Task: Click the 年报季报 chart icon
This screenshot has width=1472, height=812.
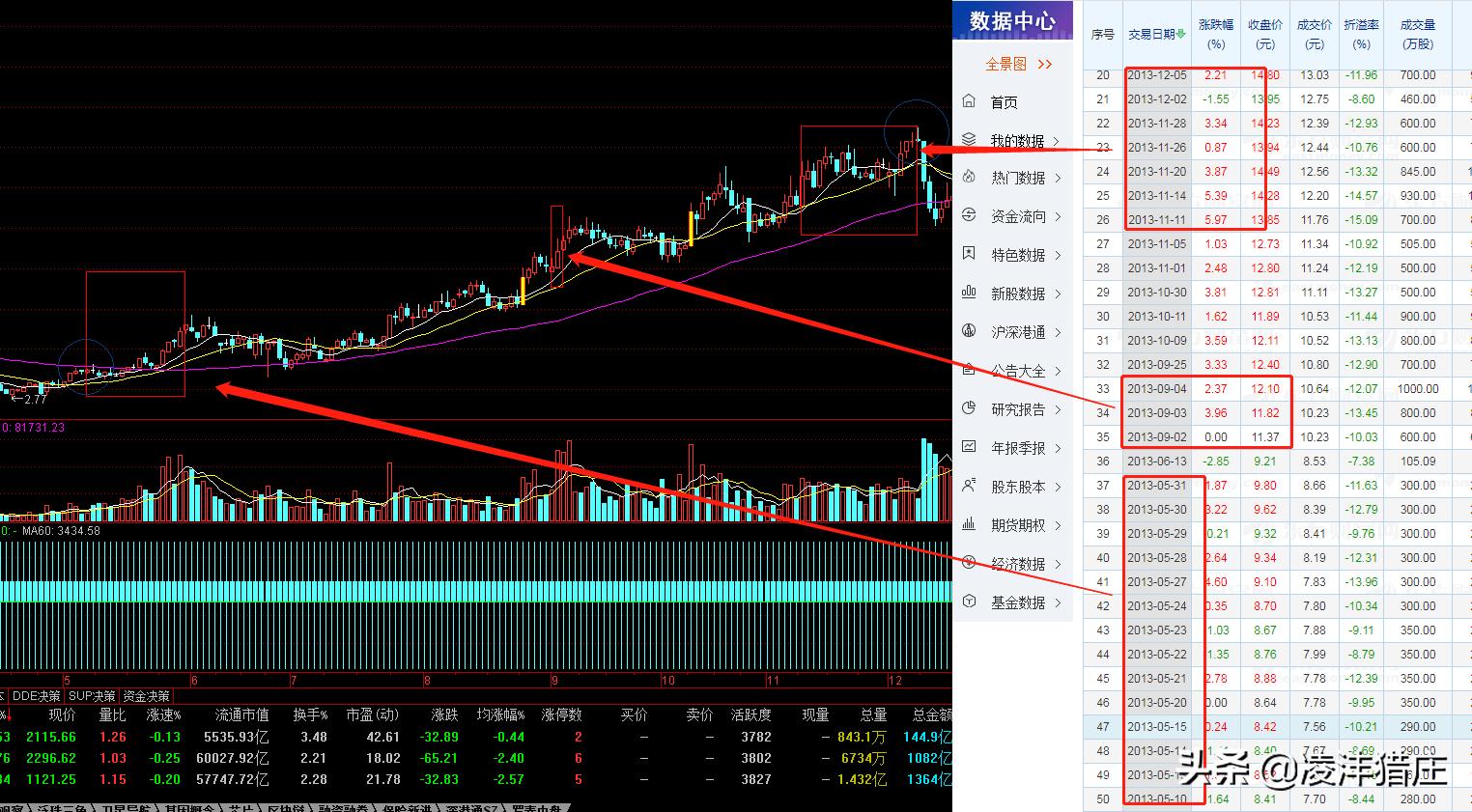Action: click(x=970, y=447)
